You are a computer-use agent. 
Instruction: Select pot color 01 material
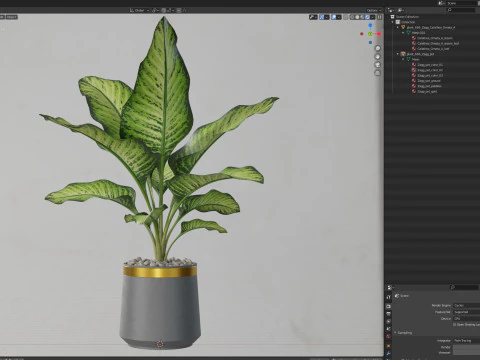pyautogui.click(x=430, y=65)
